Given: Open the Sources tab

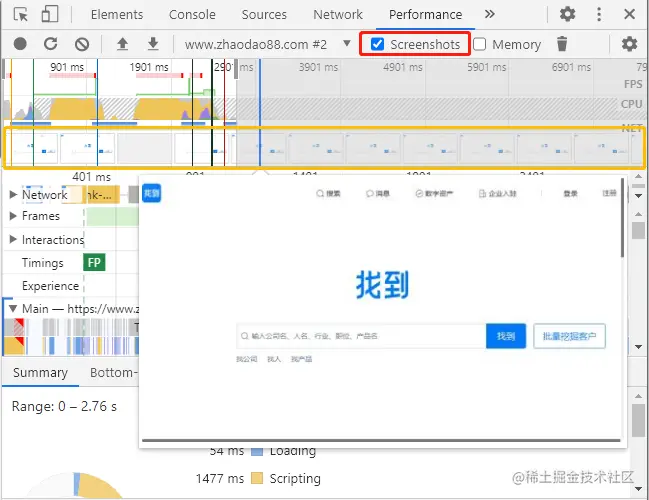Looking at the screenshot, I should click(x=264, y=14).
